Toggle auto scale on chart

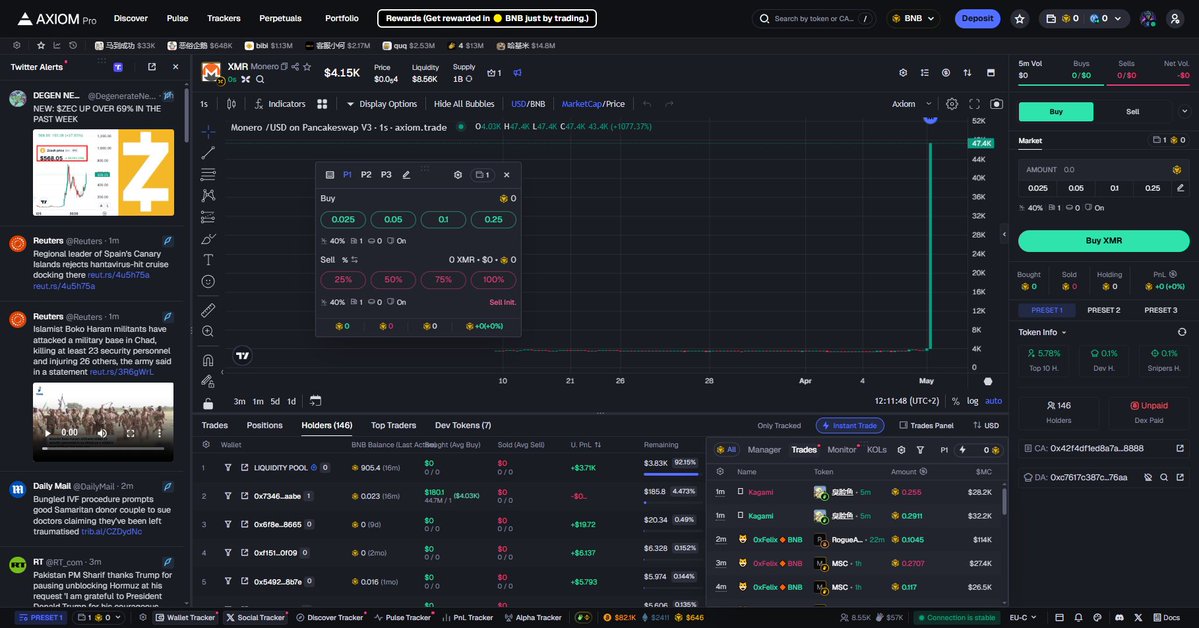[x=993, y=401]
